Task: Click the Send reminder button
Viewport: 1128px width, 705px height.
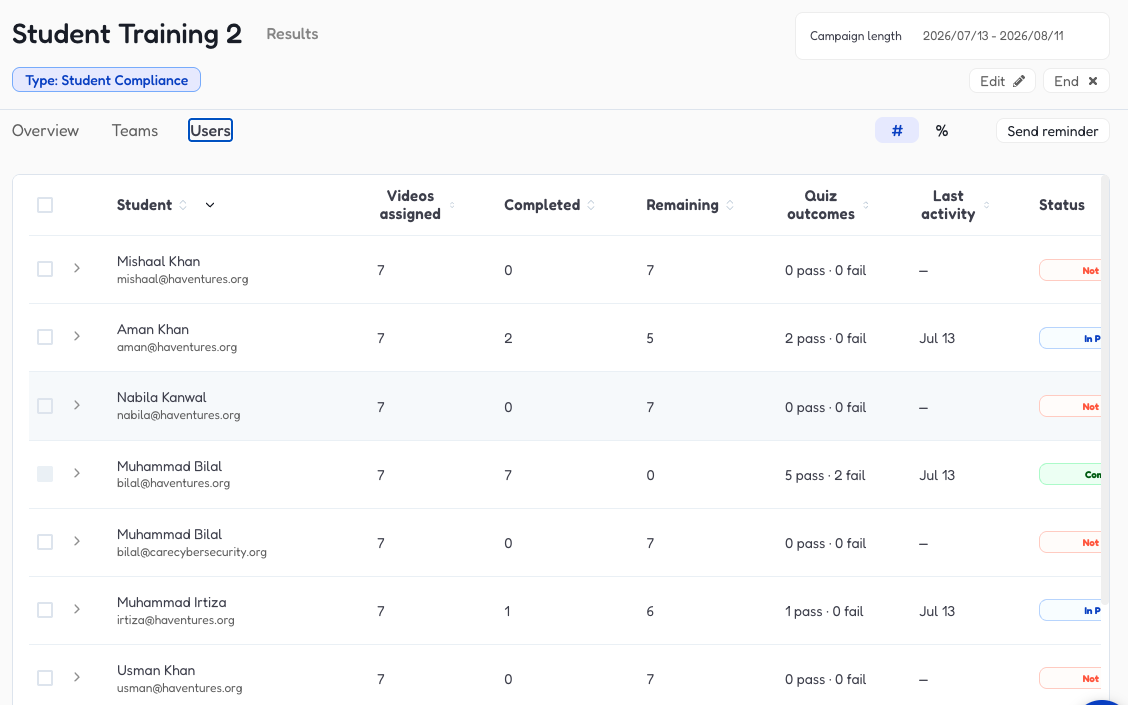Action: click(x=1052, y=131)
